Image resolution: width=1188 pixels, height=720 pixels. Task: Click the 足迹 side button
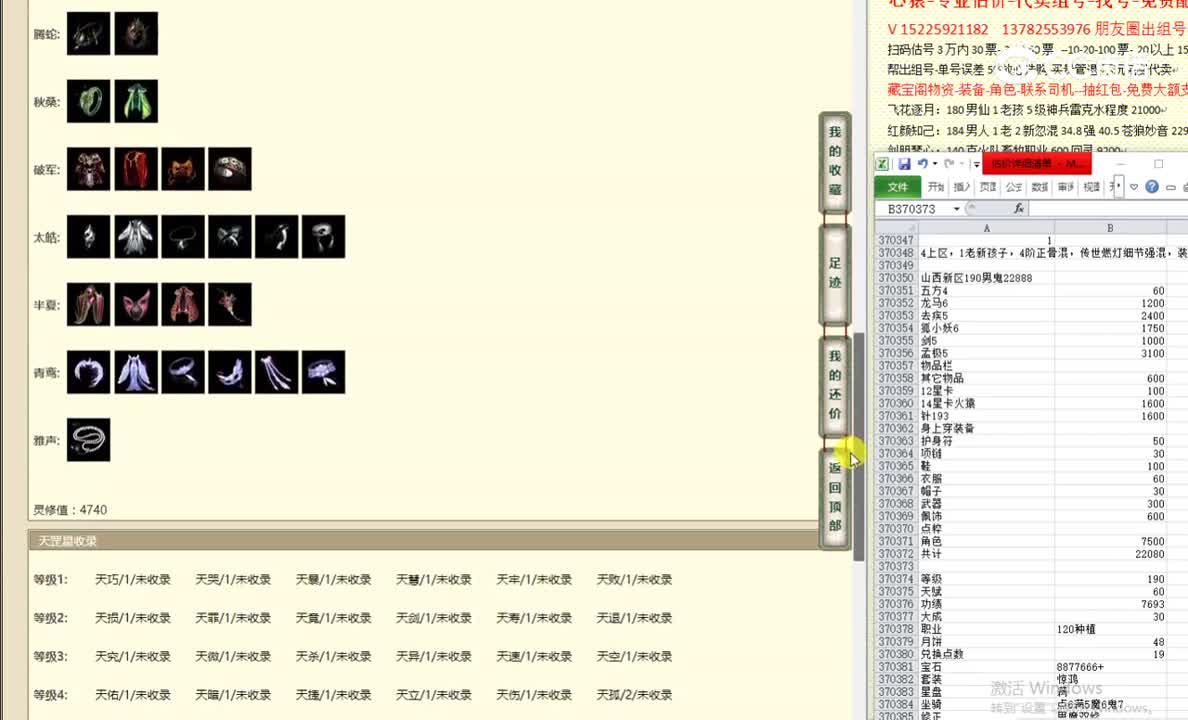point(835,274)
